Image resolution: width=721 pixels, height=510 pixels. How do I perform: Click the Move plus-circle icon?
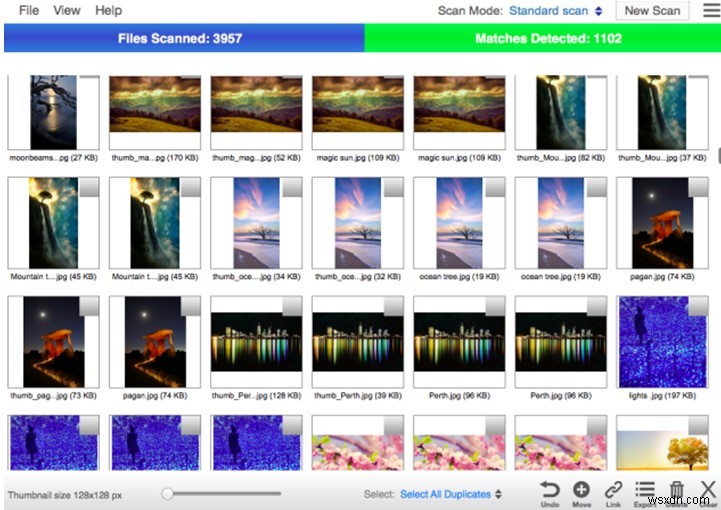click(x=581, y=490)
